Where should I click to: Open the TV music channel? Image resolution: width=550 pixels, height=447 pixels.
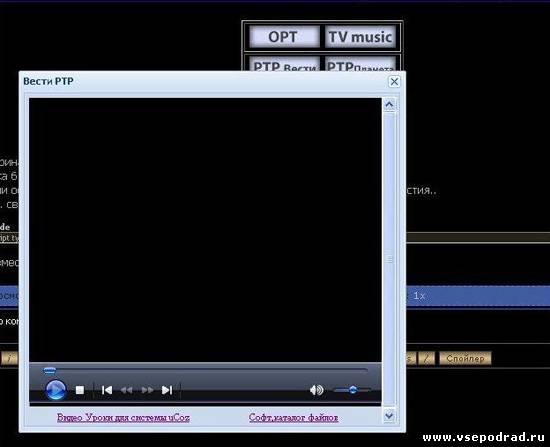(x=360, y=37)
